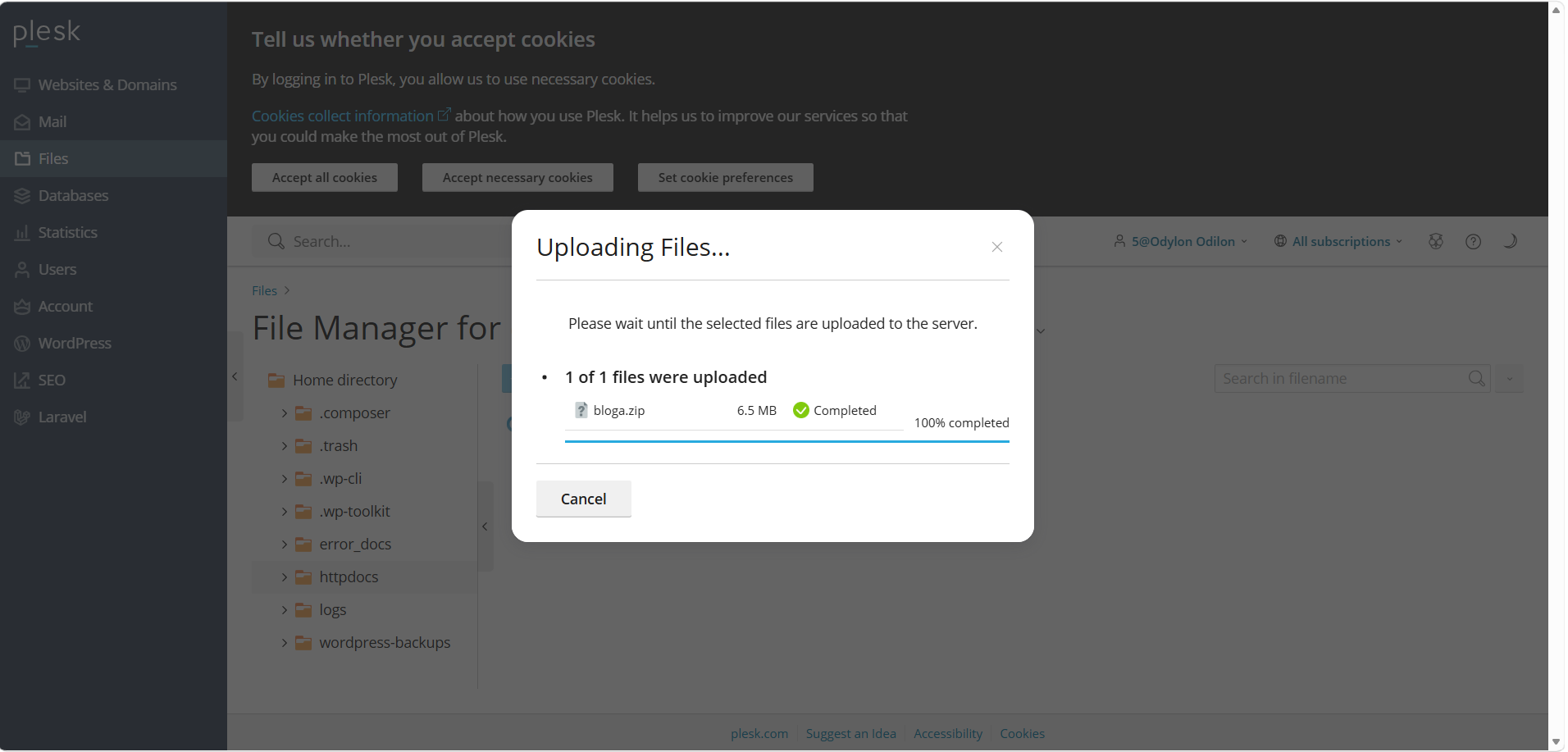Click the upload progress bar
The height and width of the screenshot is (752, 1568).
(x=786, y=441)
